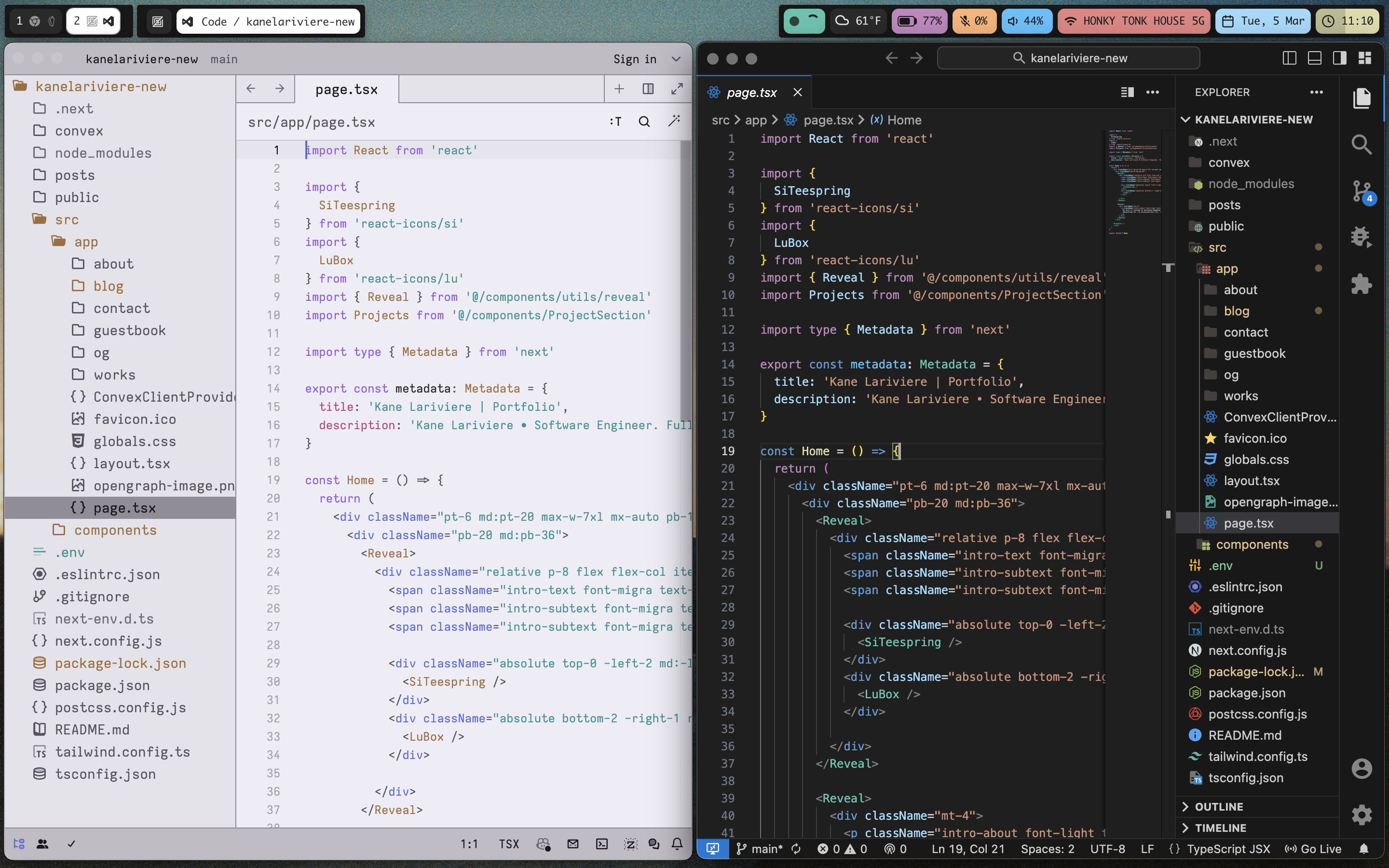Viewport: 1389px width, 868px height.
Task: Click Sign in in Zed title bar
Action: [635, 59]
